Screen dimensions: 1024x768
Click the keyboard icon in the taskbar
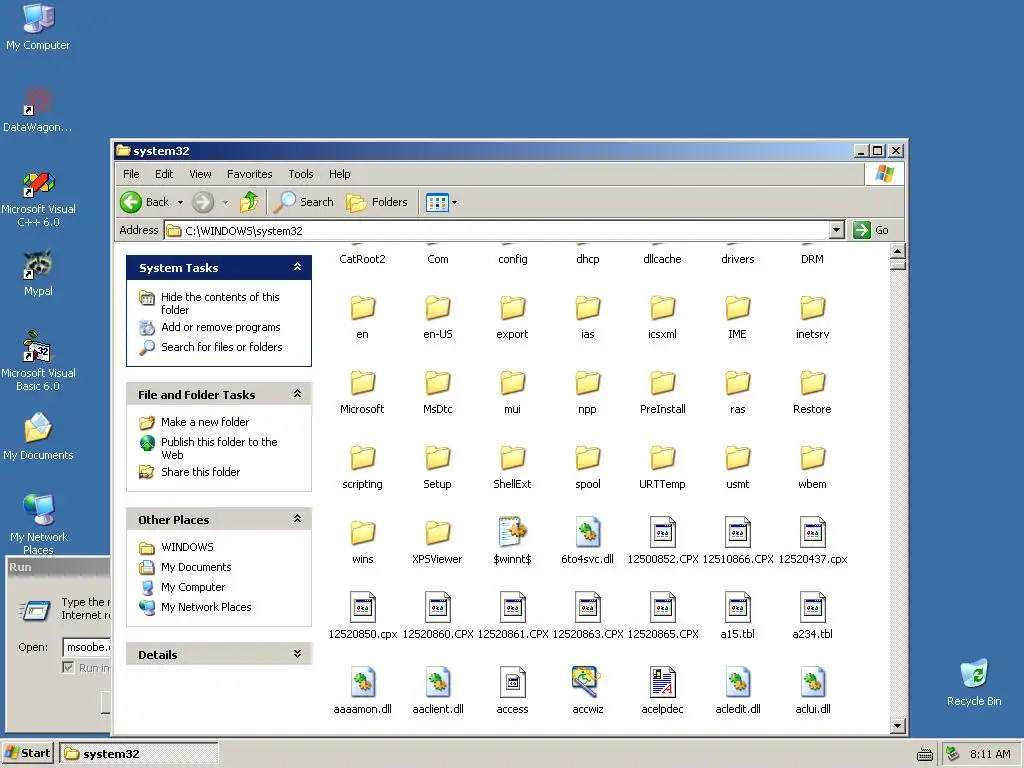[925, 754]
